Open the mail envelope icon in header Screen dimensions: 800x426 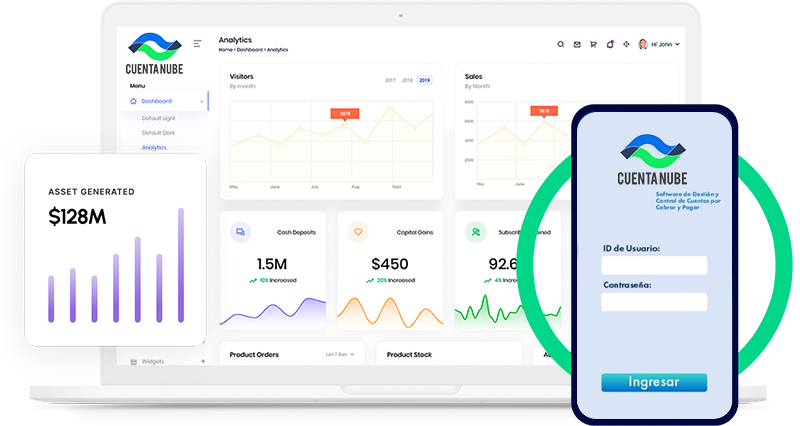pos(577,44)
